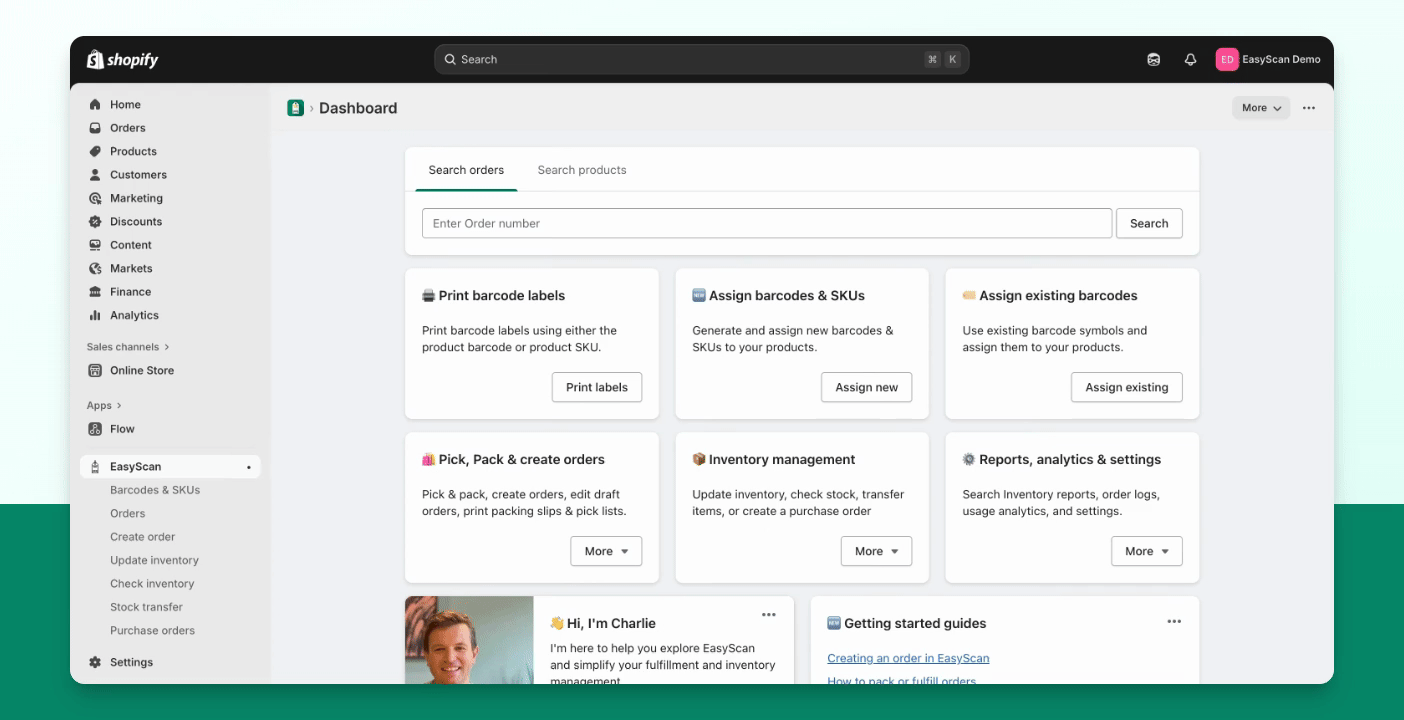This screenshot has width=1404, height=720.
Task: Click the Flow app icon
Action: (95, 429)
